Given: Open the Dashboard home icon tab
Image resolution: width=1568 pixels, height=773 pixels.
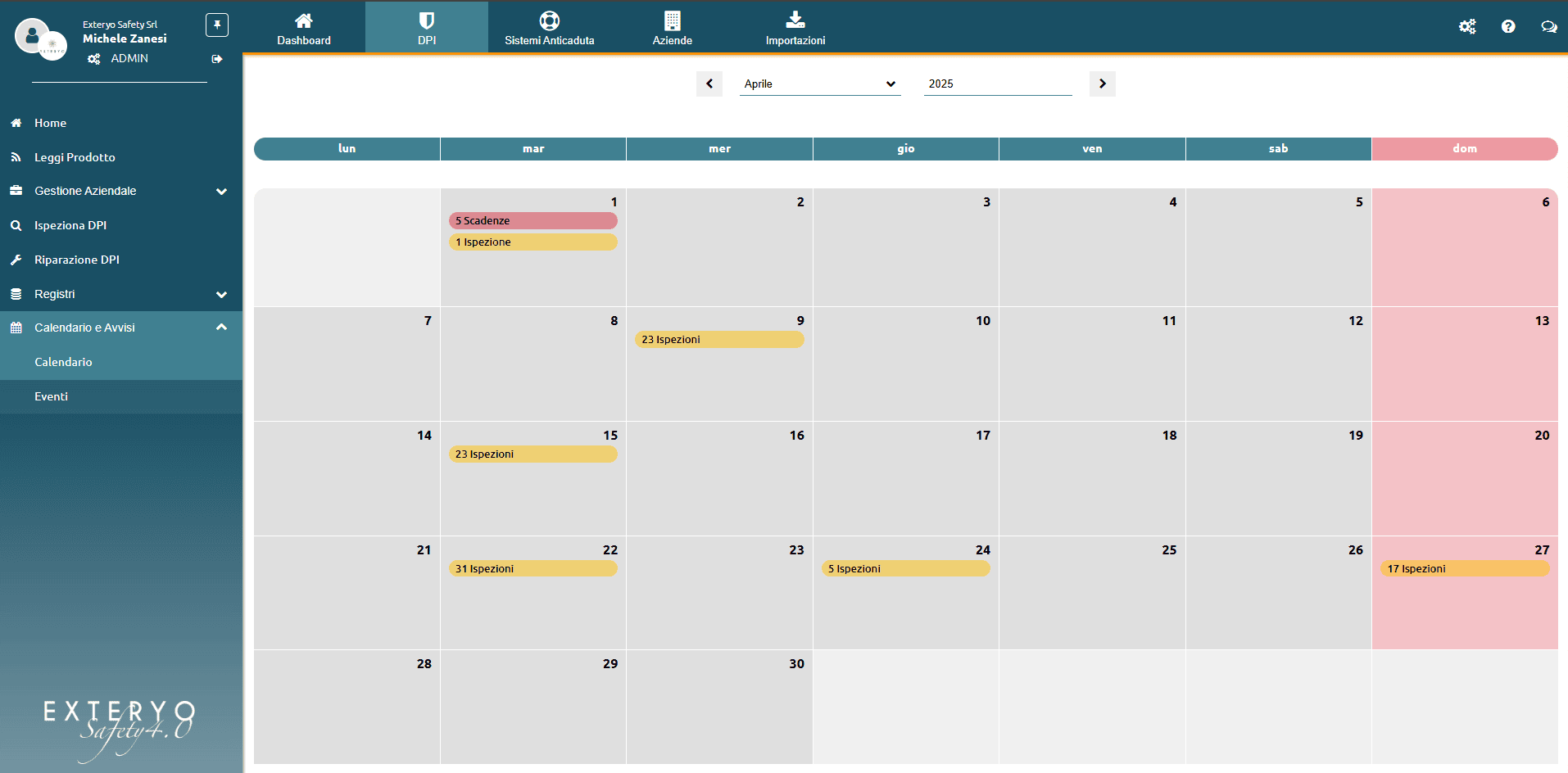Looking at the screenshot, I should click(x=304, y=28).
